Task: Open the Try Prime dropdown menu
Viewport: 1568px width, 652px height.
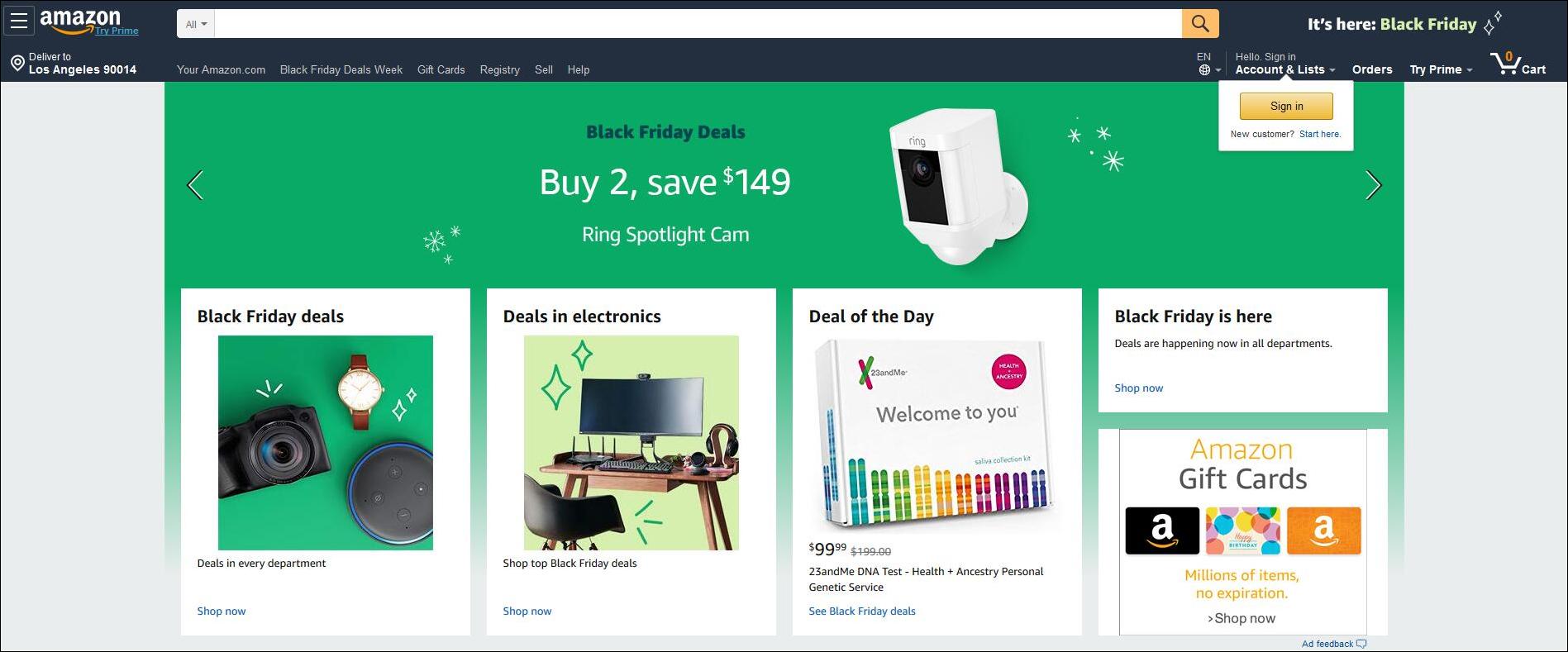Action: coord(1441,69)
